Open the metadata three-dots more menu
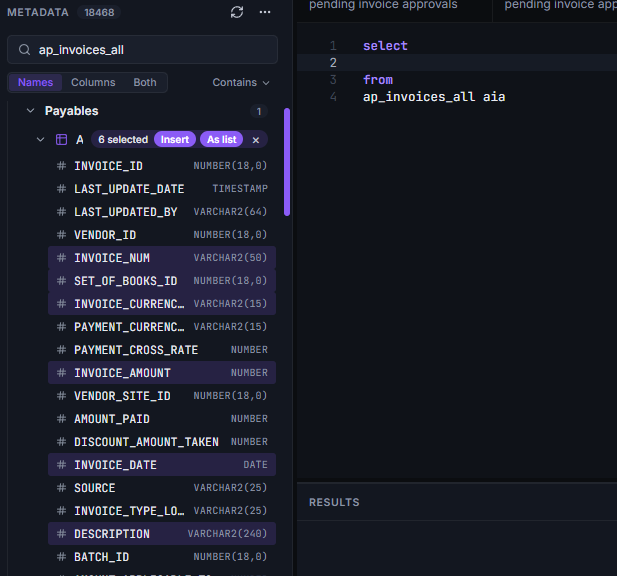The width and height of the screenshot is (617, 576). pos(265,12)
